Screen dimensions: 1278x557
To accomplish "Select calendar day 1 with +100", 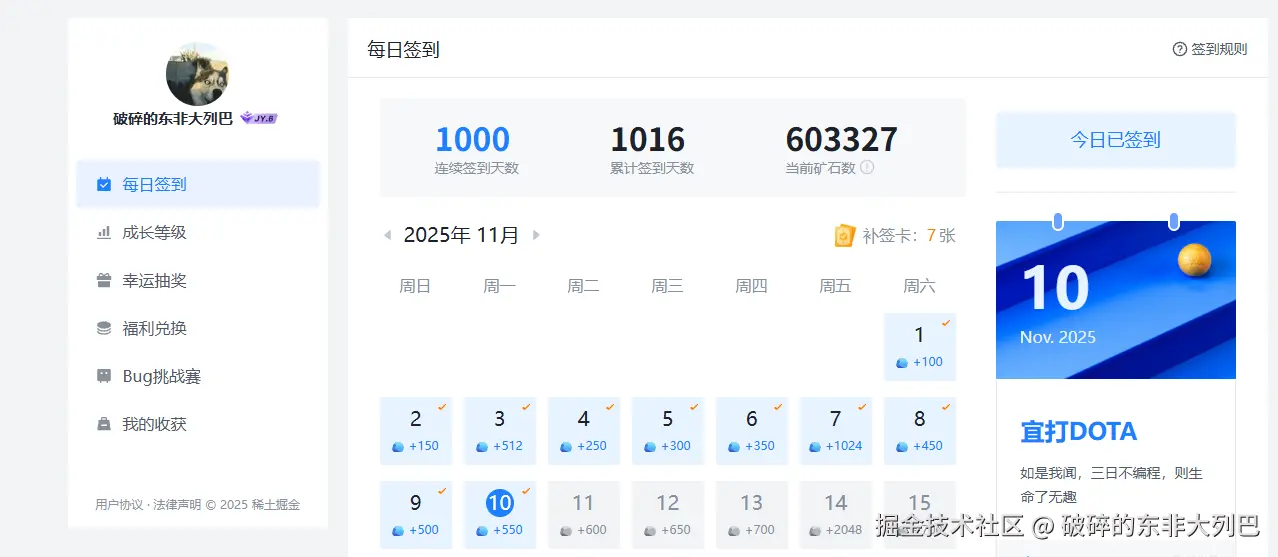I will tap(920, 347).
